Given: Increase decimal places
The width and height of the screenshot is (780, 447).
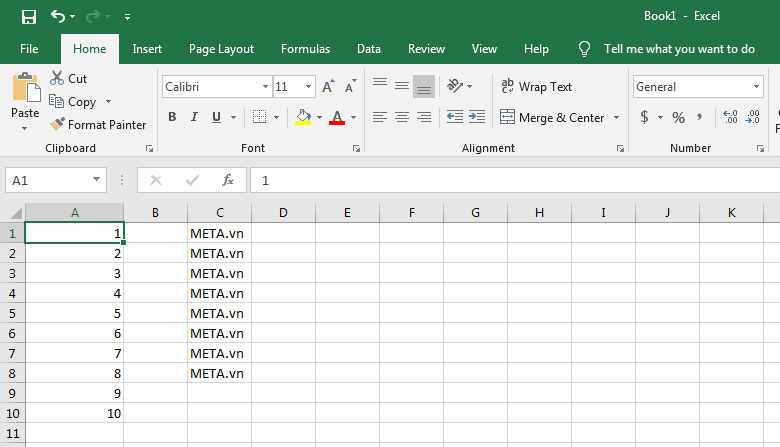Looking at the screenshot, I should click(x=730, y=117).
